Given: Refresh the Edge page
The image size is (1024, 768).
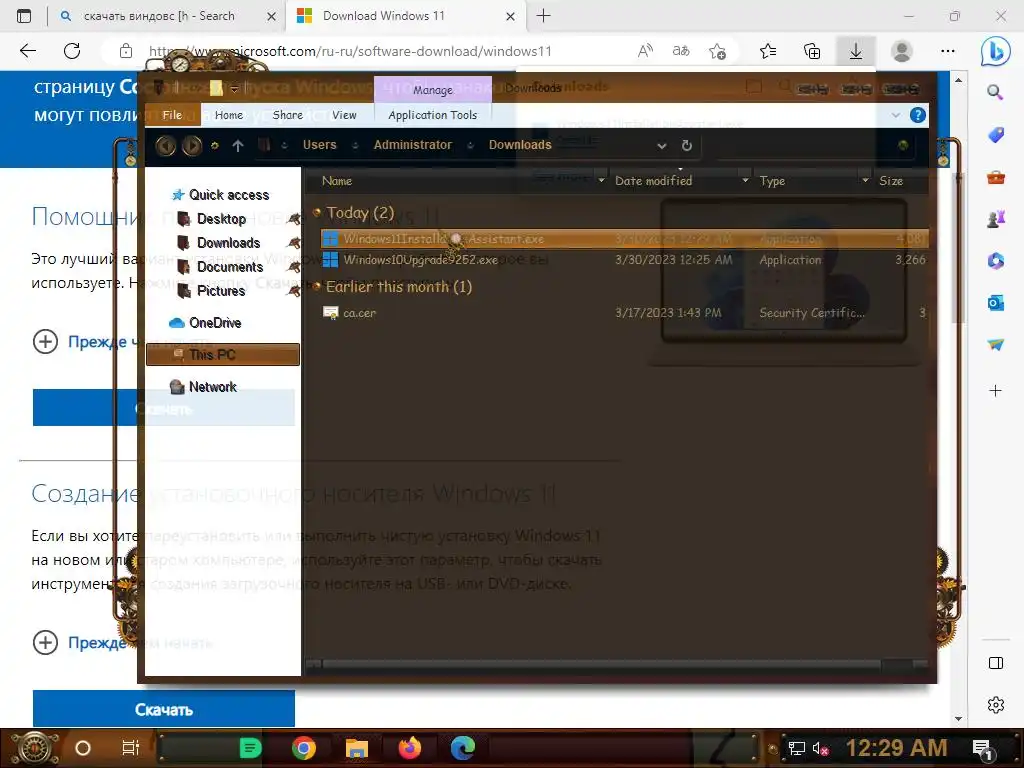Looking at the screenshot, I should point(72,51).
